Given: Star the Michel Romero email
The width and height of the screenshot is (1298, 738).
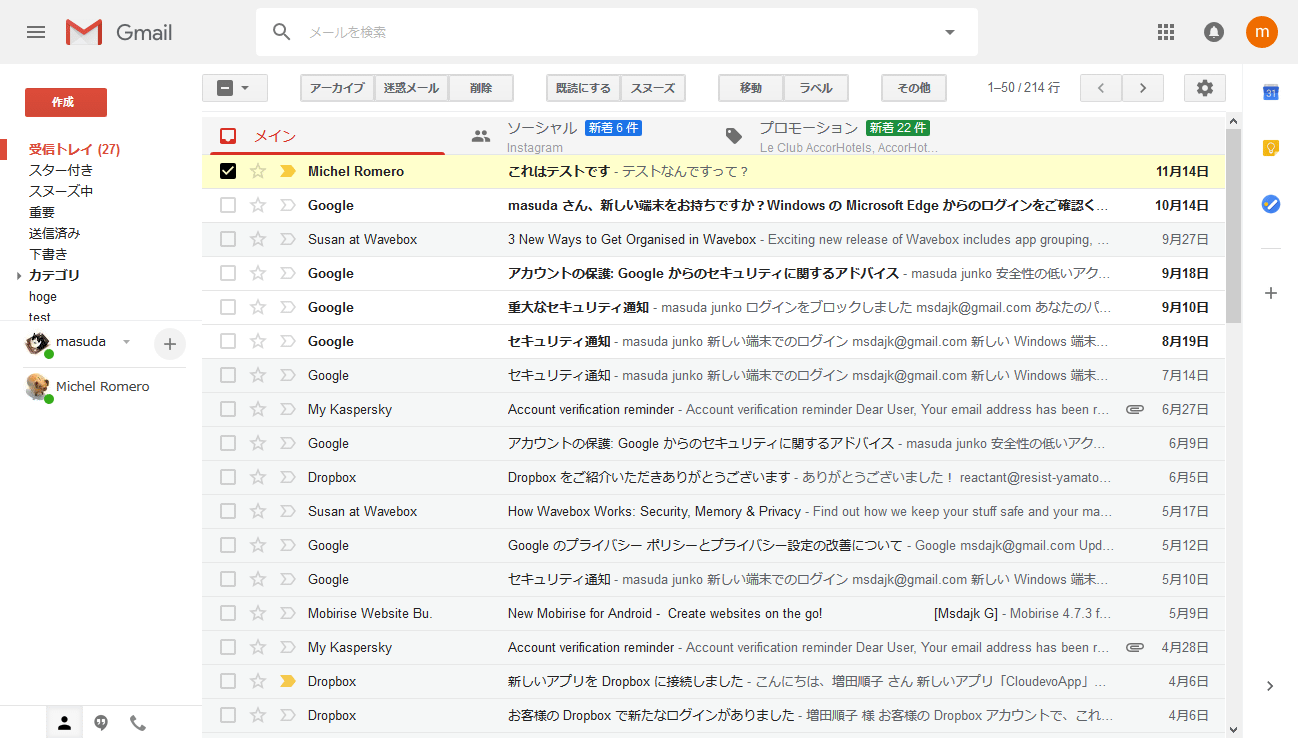Looking at the screenshot, I should [258, 171].
